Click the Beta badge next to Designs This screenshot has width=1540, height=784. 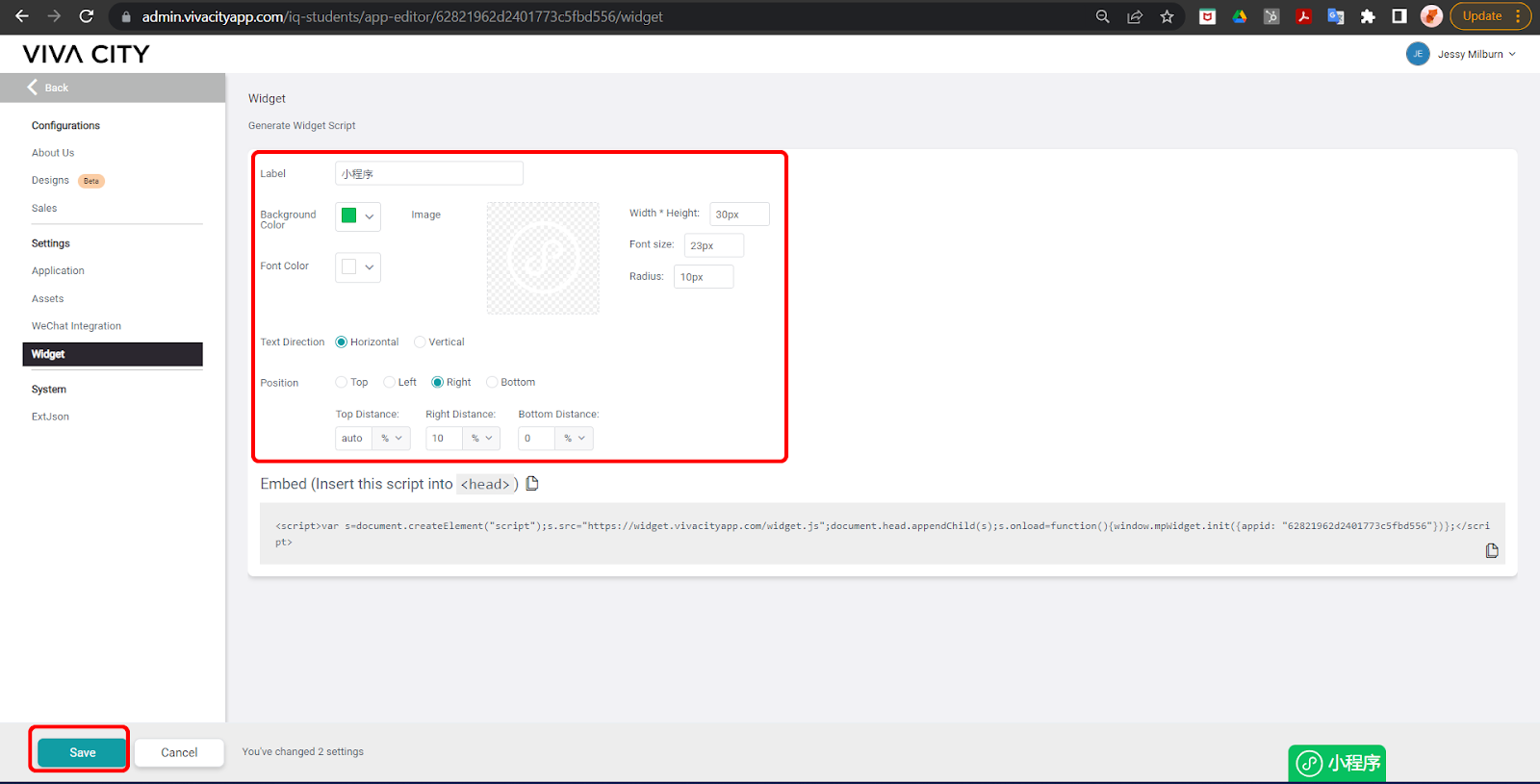pyautogui.click(x=91, y=181)
